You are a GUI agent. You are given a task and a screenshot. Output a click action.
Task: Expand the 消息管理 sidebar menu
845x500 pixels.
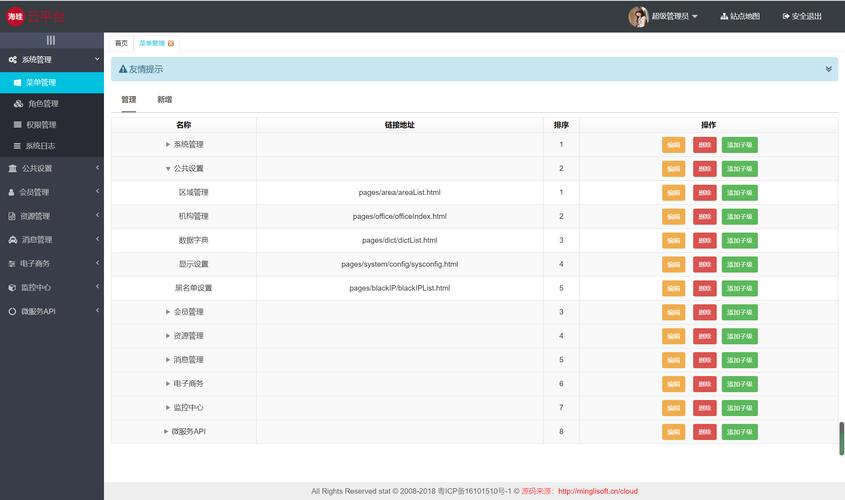point(52,240)
